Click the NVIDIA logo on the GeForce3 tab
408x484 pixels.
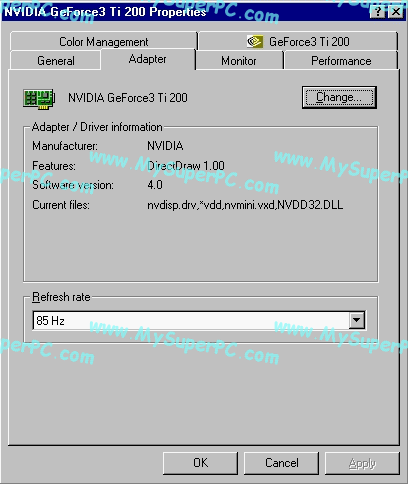click(255, 42)
